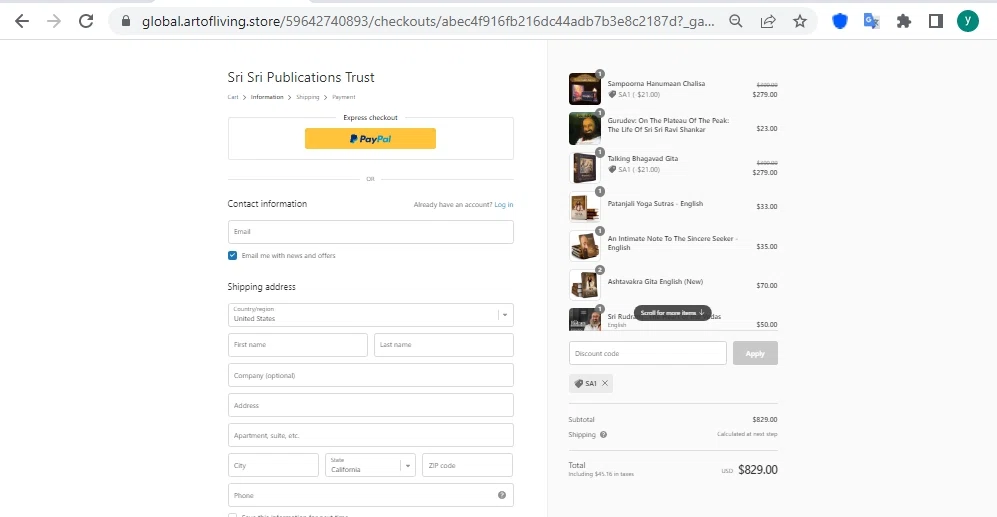Screen dimensions: 997x517
Task: Select the Payment breadcrumb step
Action: click(x=344, y=97)
